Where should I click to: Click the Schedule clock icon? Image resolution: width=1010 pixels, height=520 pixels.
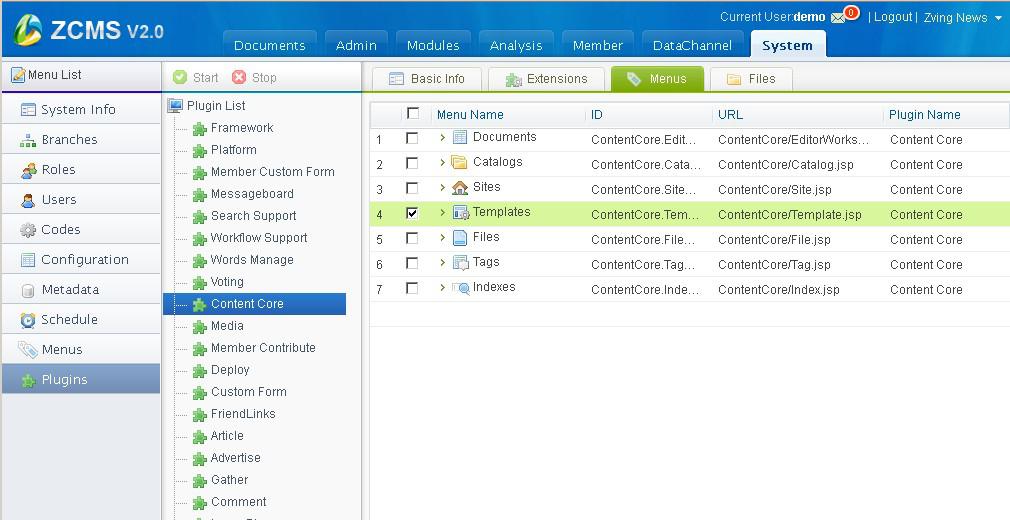pyautogui.click(x=28, y=320)
